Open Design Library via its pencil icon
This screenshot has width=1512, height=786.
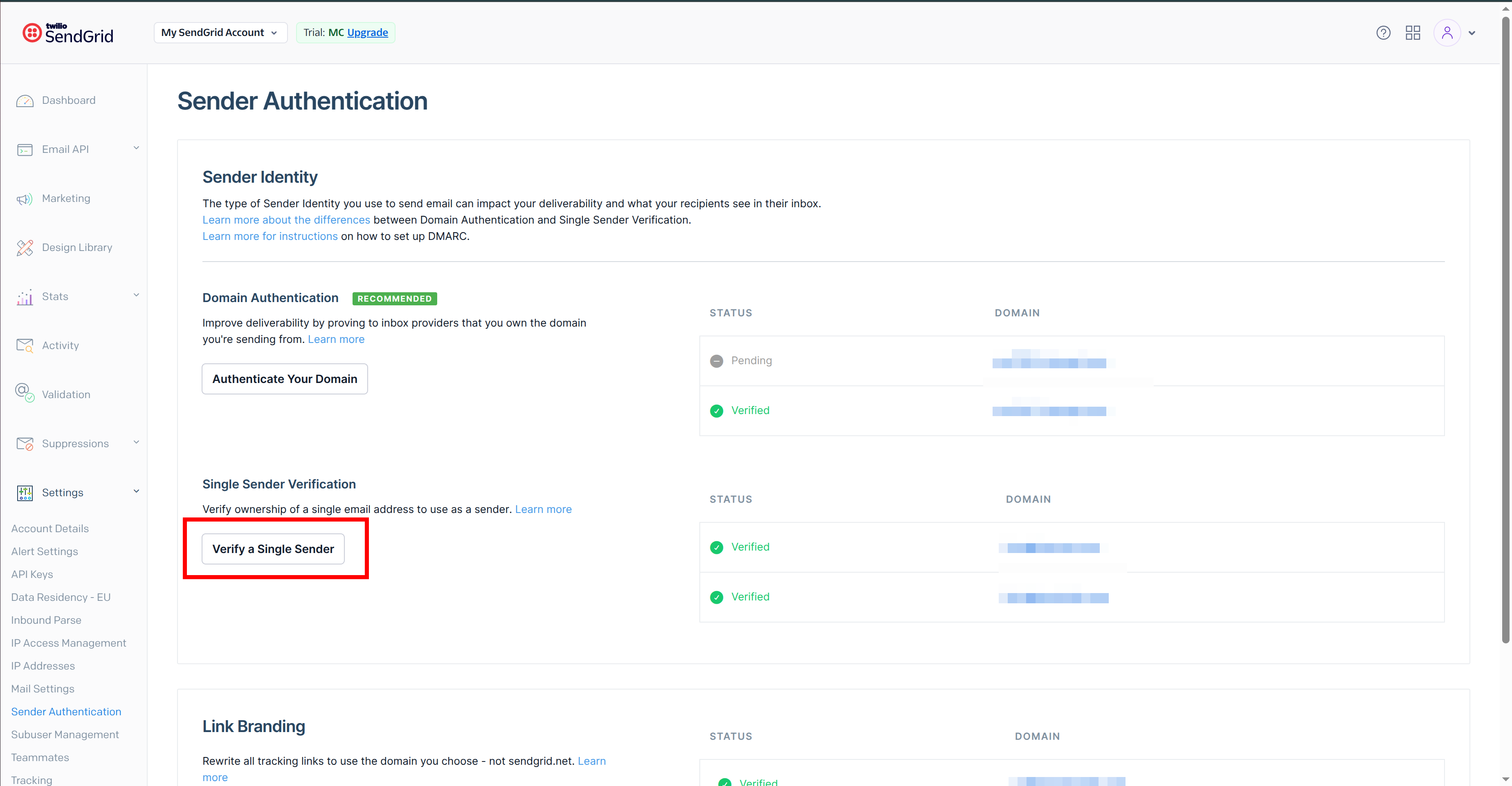click(x=25, y=248)
